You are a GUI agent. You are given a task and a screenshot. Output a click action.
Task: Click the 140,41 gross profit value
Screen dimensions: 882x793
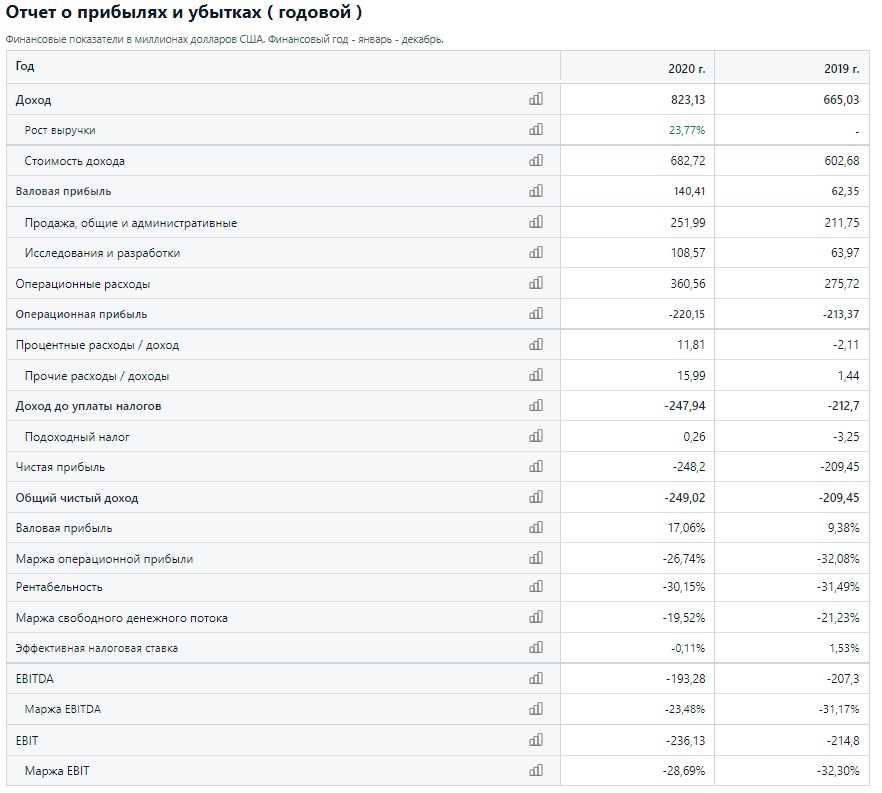click(x=689, y=191)
